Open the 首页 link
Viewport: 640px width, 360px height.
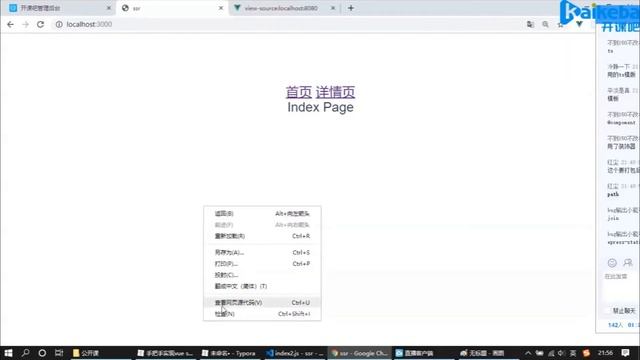[x=299, y=92]
